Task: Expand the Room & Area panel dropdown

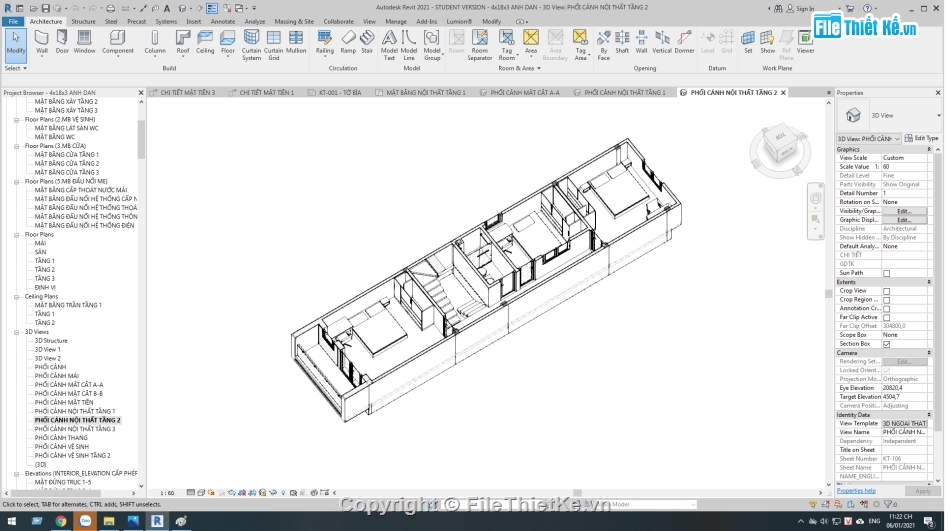Action: pos(519,68)
